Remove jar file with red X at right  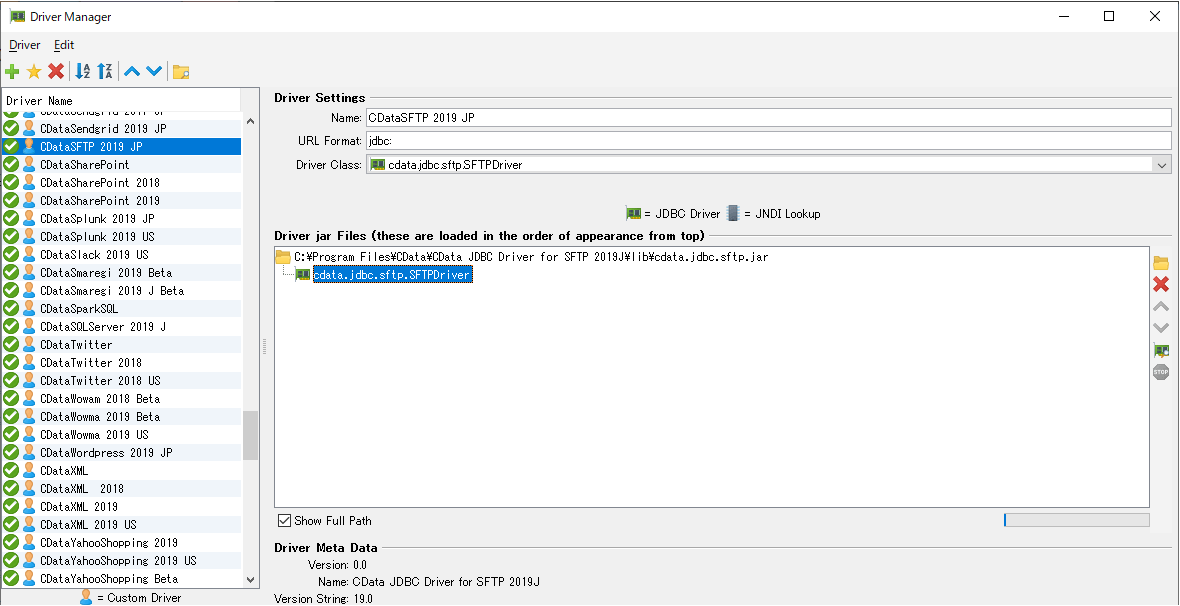point(1161,284)
